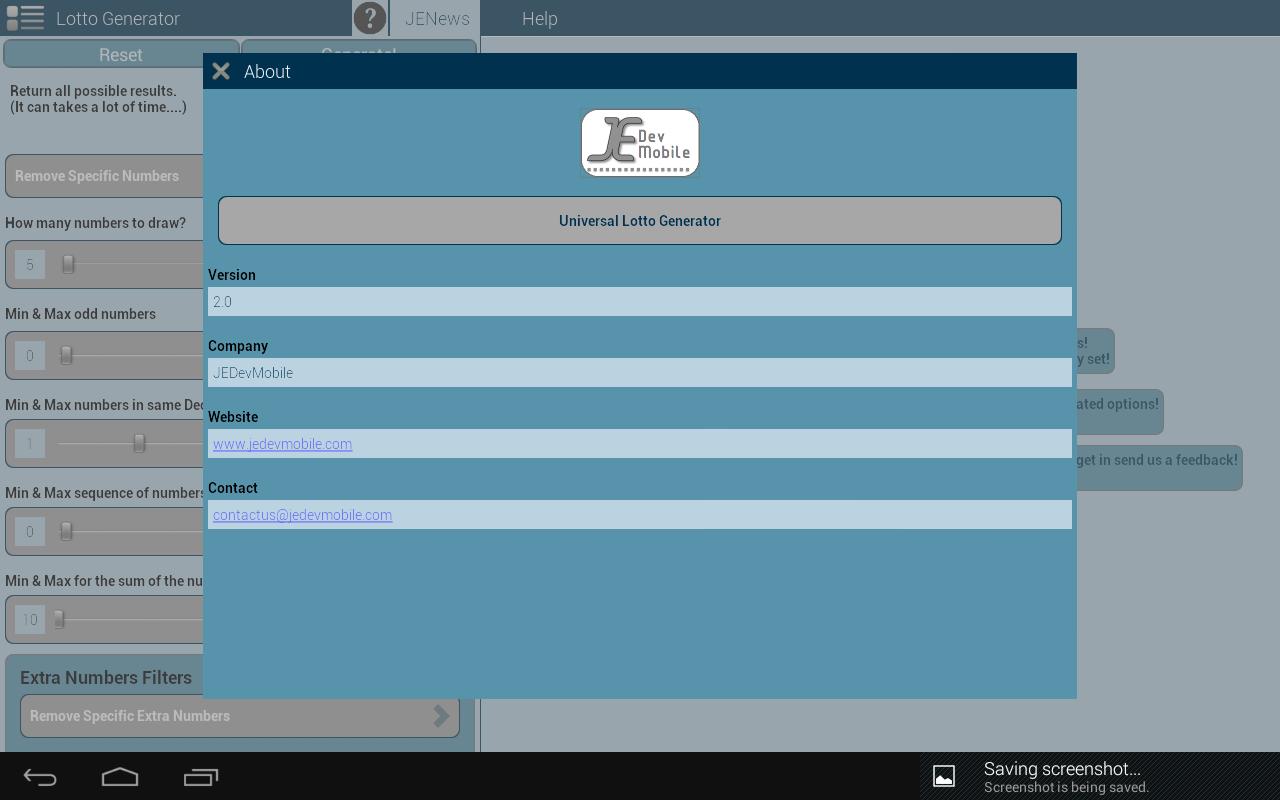Open Remove Specific Numbers option
The height and width of the screenshot is (800, 1280).
[x=104, y=176]
